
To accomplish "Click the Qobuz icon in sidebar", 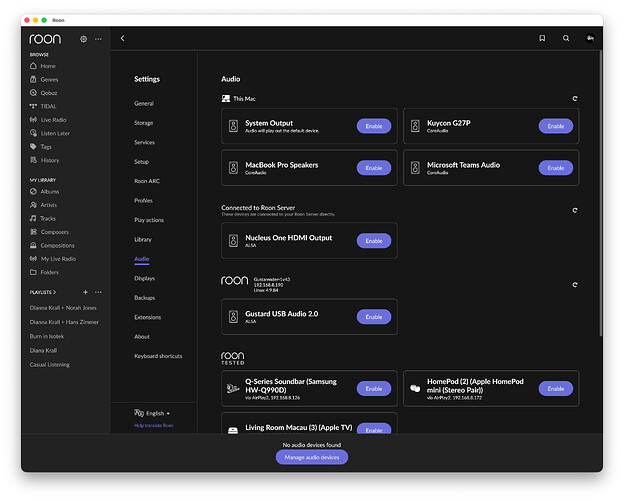I will point(33,93).
